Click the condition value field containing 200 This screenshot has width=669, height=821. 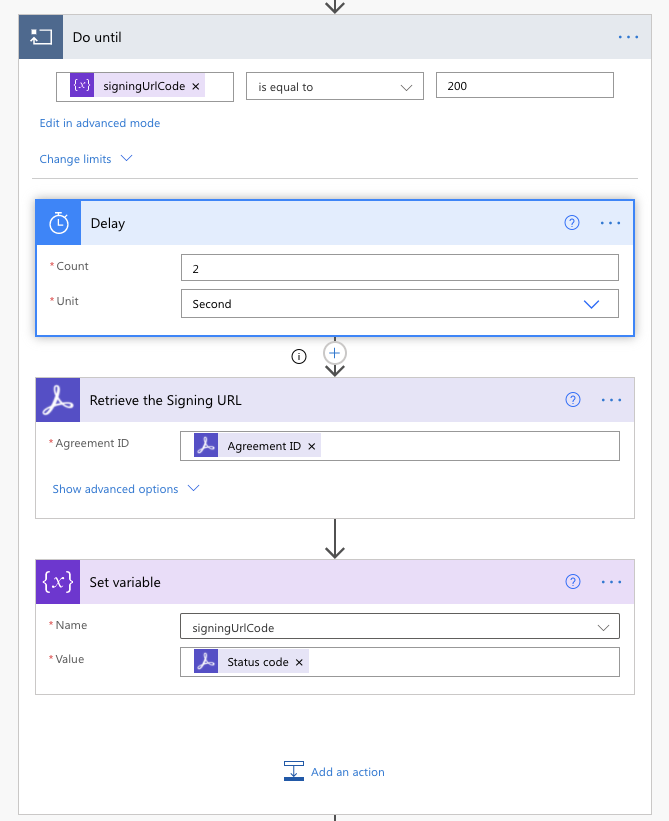[524, 86]
